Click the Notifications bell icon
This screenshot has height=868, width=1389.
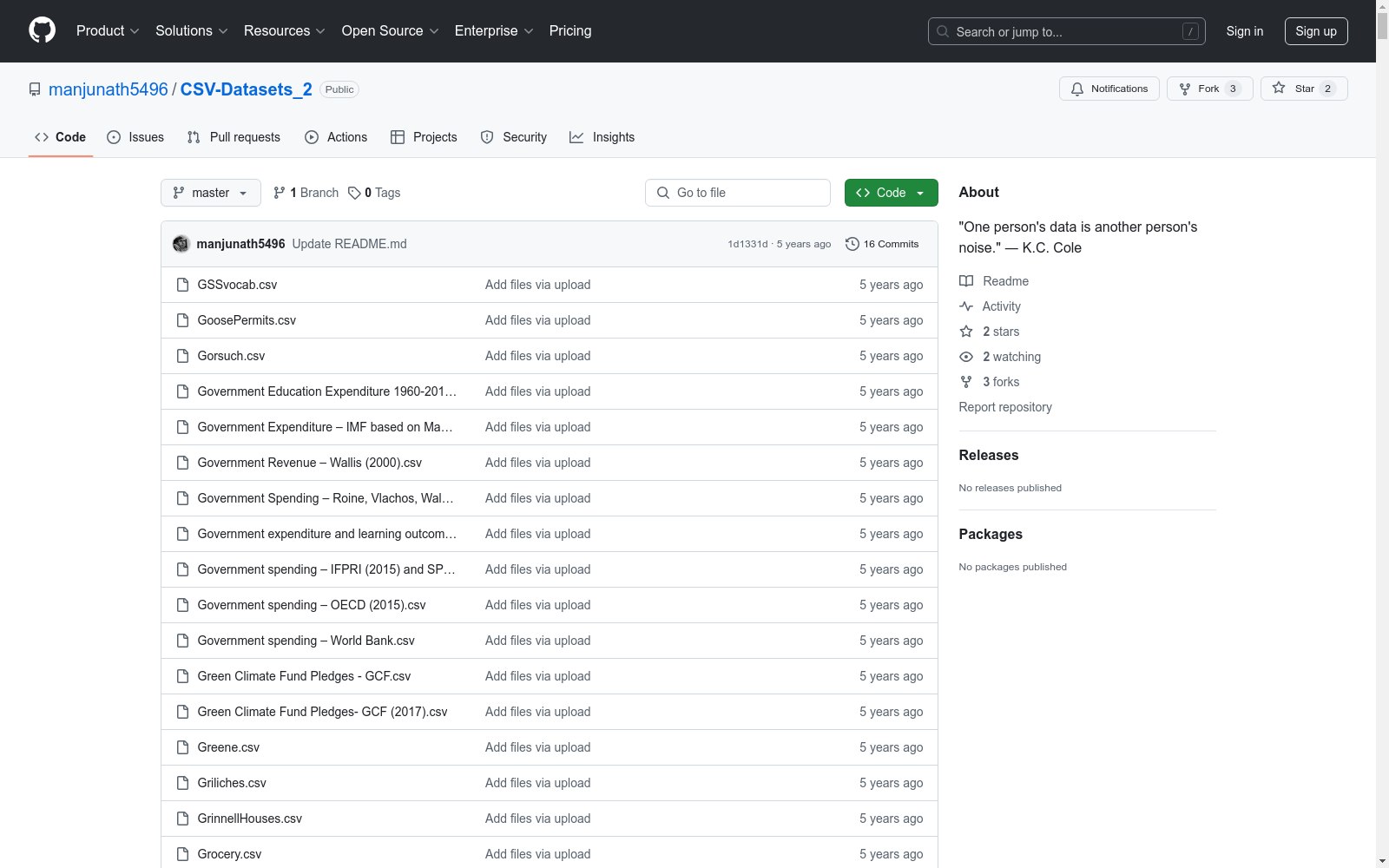1077,89
